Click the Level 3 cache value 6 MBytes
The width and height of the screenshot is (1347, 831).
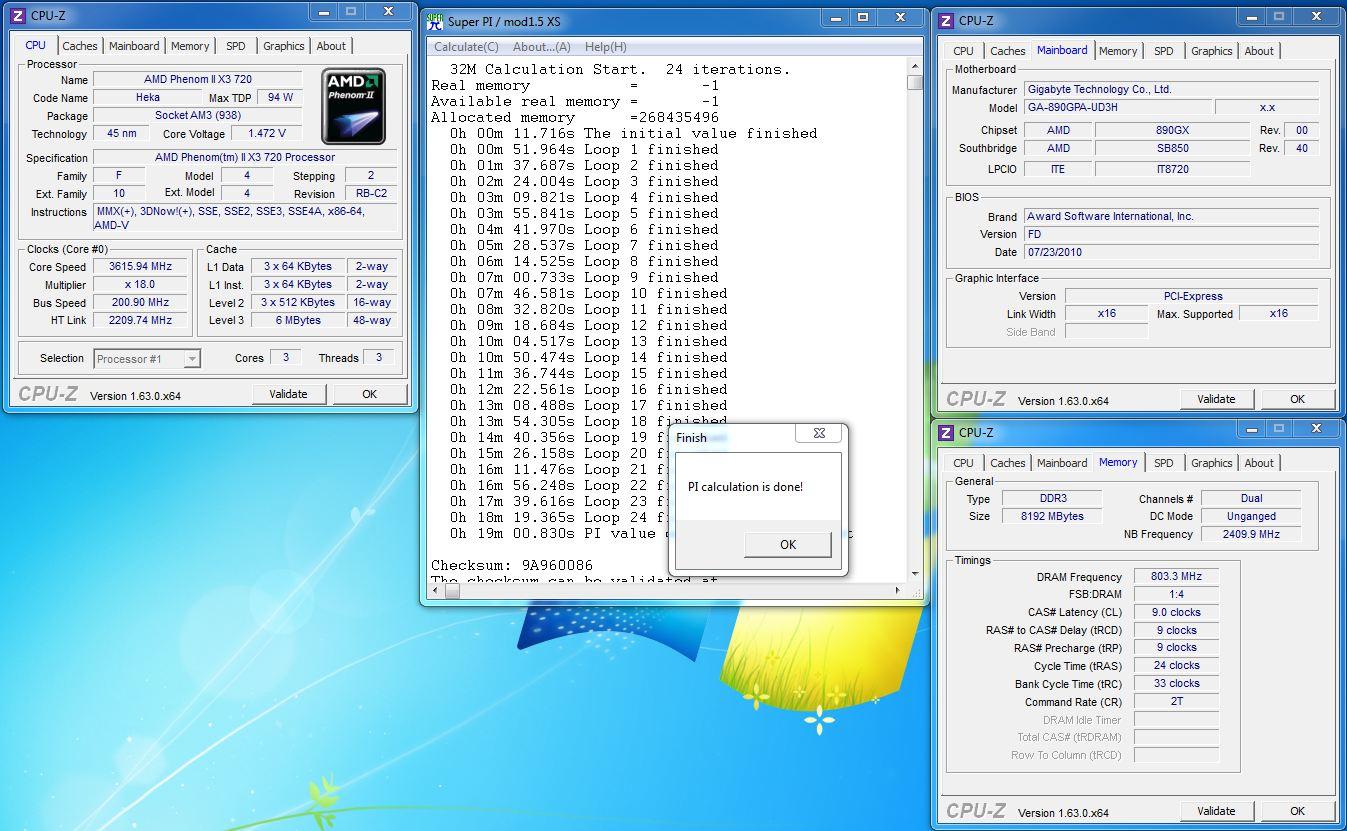point(299,321)
